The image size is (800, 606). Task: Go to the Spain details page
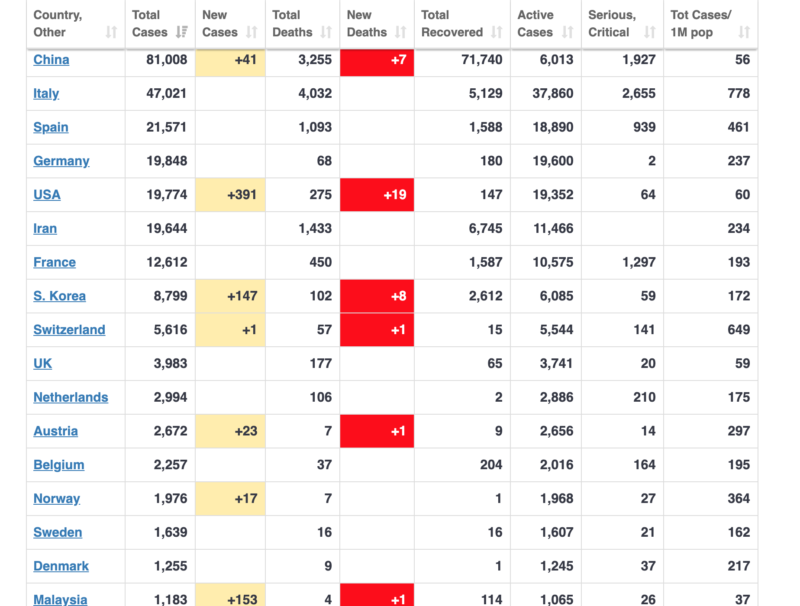pos(51,127)
